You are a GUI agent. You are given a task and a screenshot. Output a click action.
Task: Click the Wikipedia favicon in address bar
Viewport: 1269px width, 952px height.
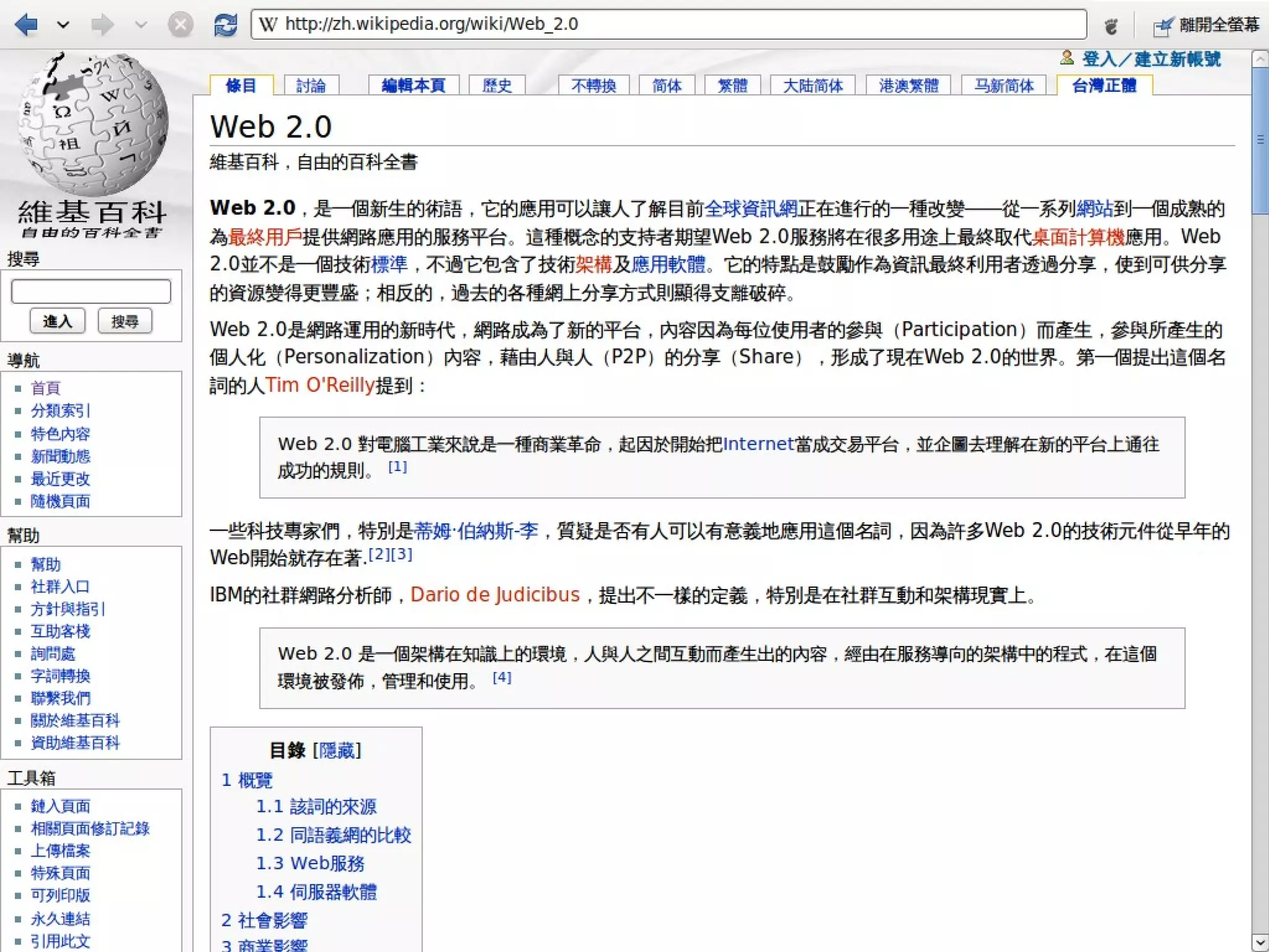pos(268,24)
